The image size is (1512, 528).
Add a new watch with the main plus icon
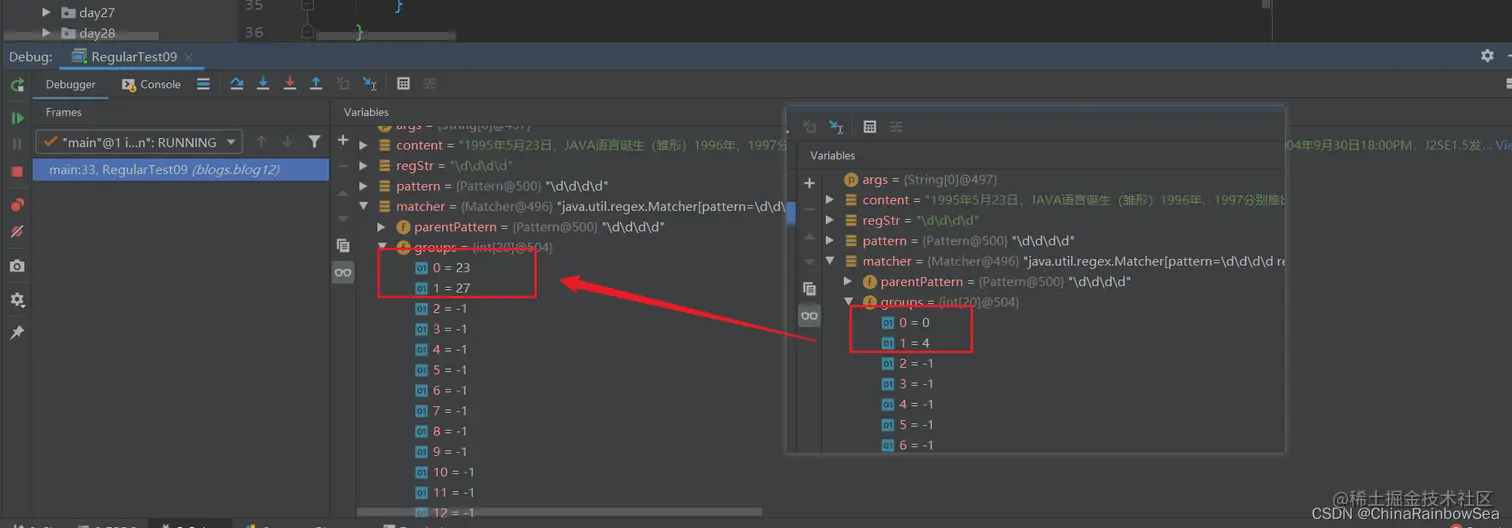(343, 140)
